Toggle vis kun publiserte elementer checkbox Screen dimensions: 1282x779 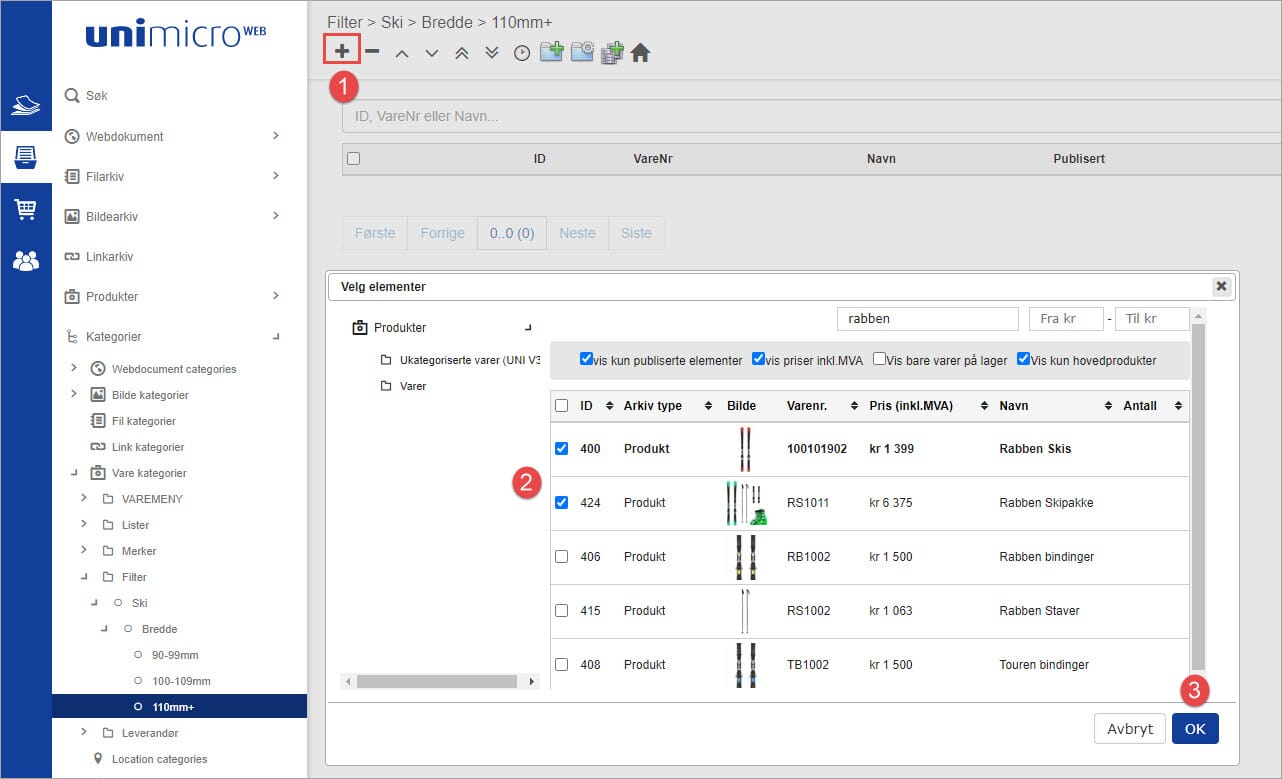[x=587, y=359]
